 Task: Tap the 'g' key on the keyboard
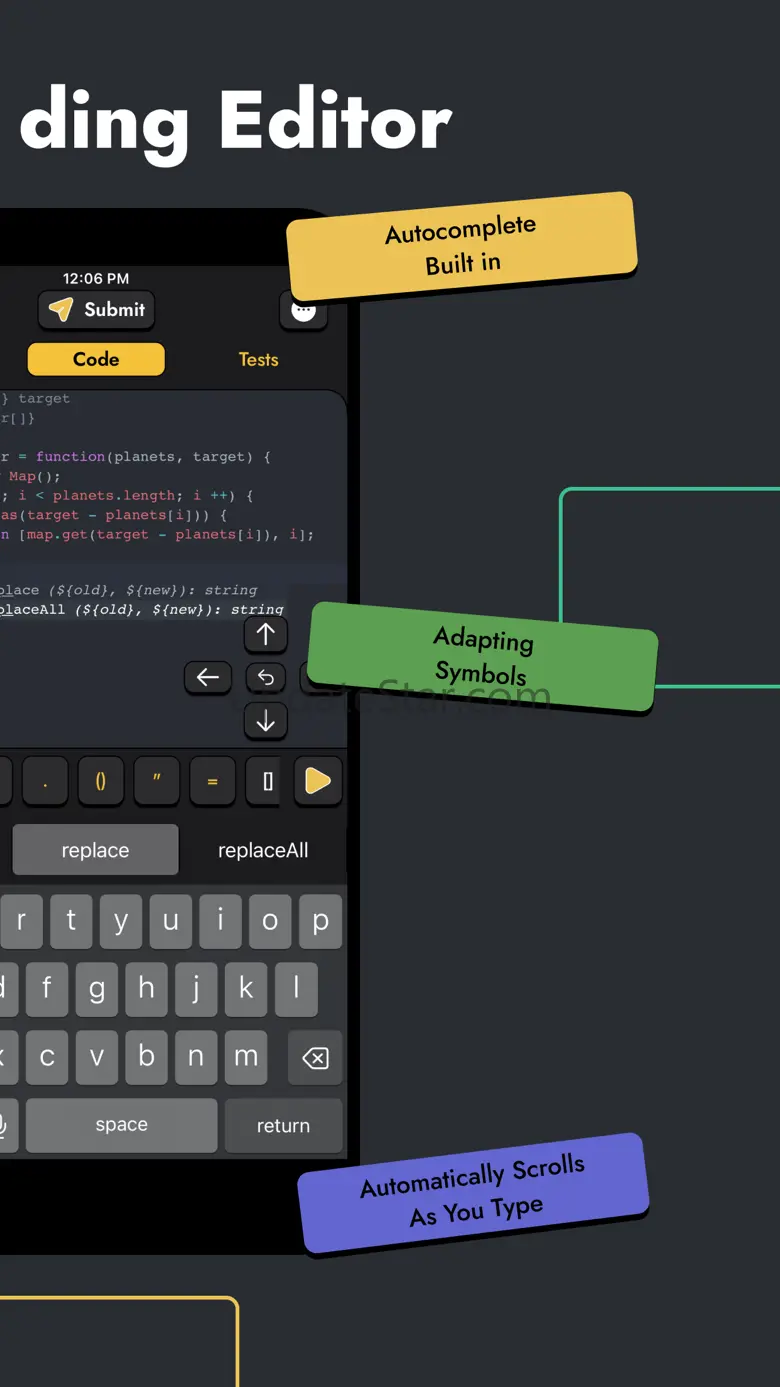coord(96,989)
